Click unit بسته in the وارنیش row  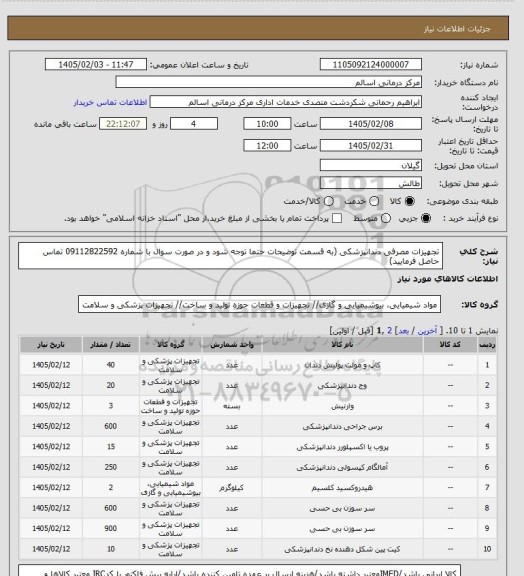[232, 406]
